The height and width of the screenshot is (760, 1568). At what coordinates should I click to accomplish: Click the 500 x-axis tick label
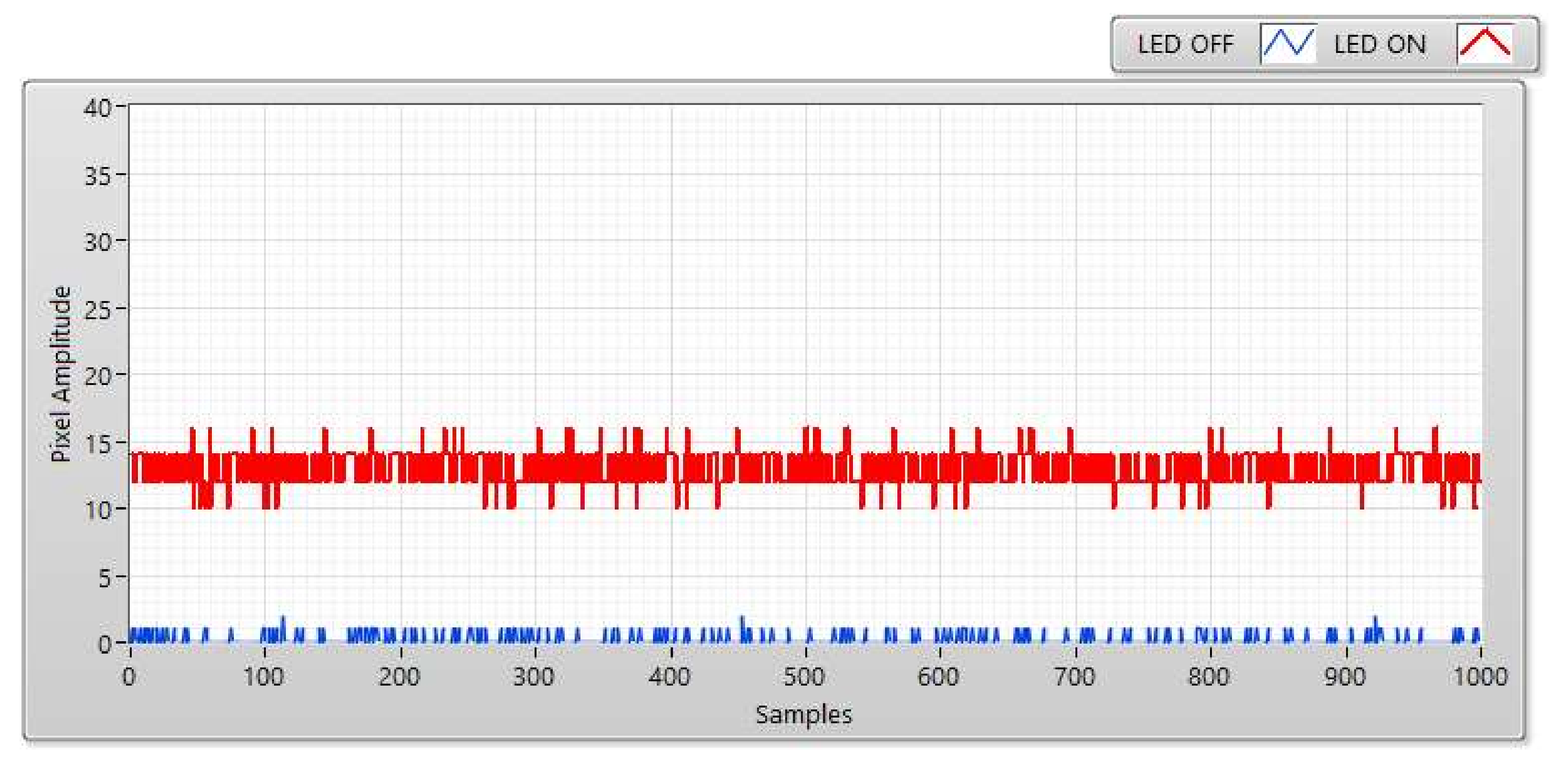[x=803, y=677]
